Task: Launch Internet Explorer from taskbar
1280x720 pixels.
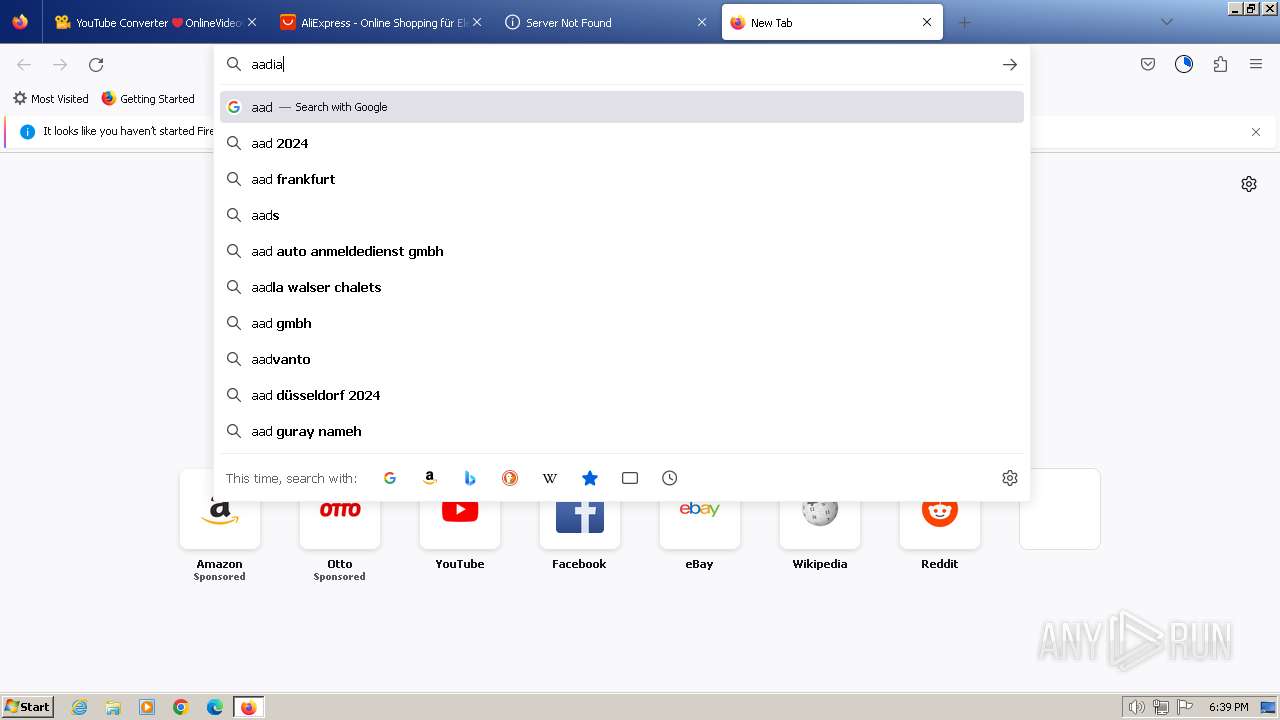Action: coord(80,707)
